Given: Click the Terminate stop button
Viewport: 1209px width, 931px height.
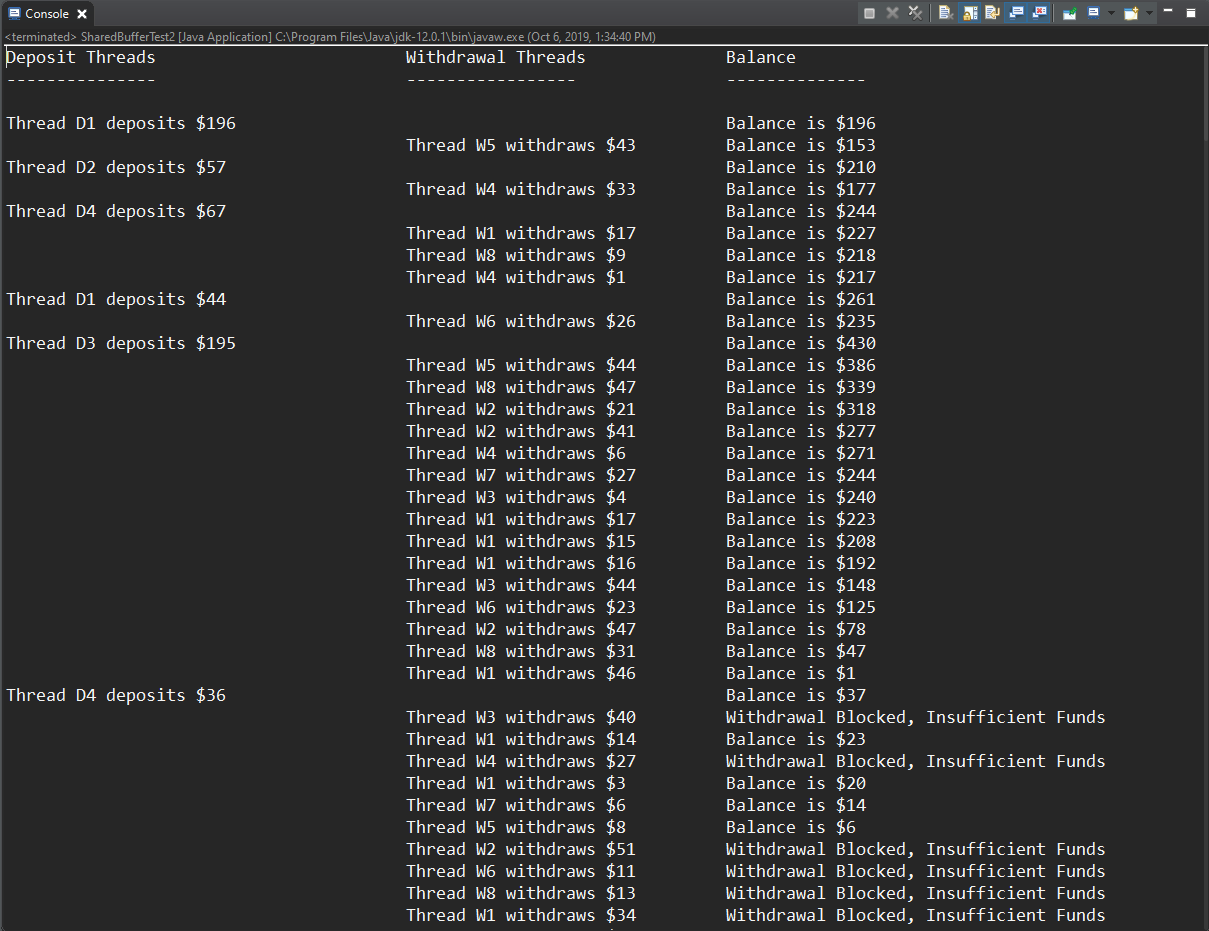Looking at the screenshot, I should (870, 13).
